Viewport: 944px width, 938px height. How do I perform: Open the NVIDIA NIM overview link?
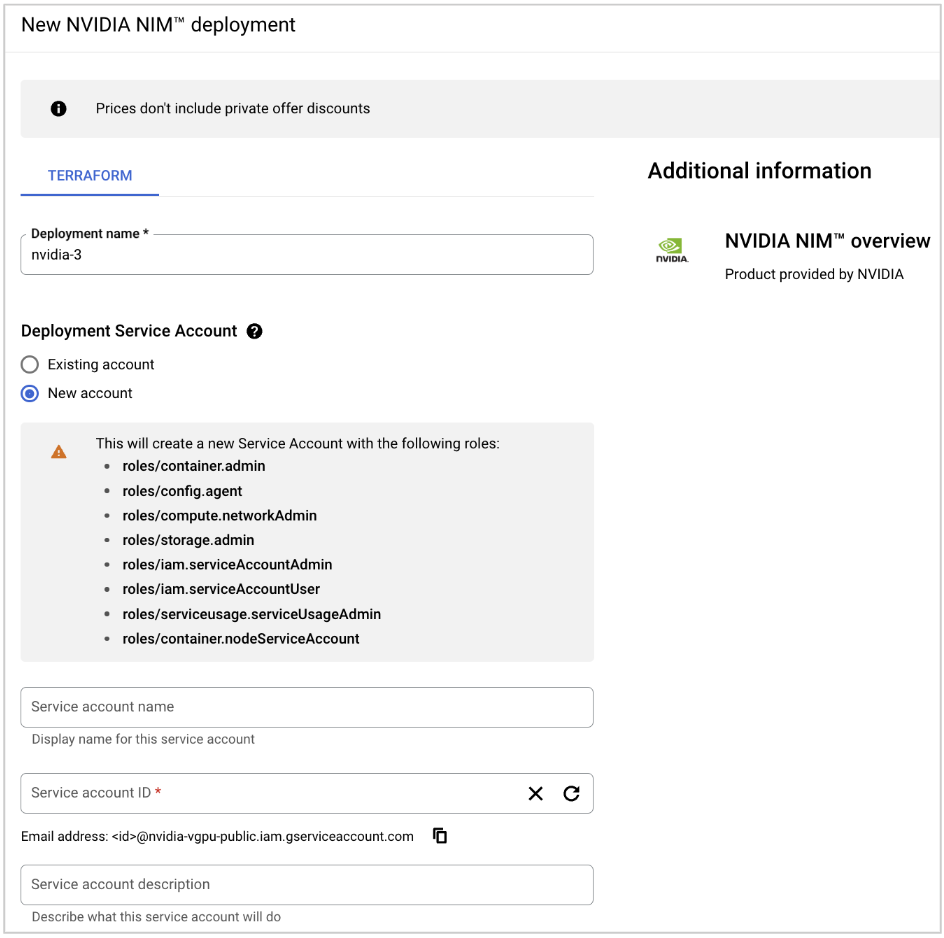click(827, 241)
